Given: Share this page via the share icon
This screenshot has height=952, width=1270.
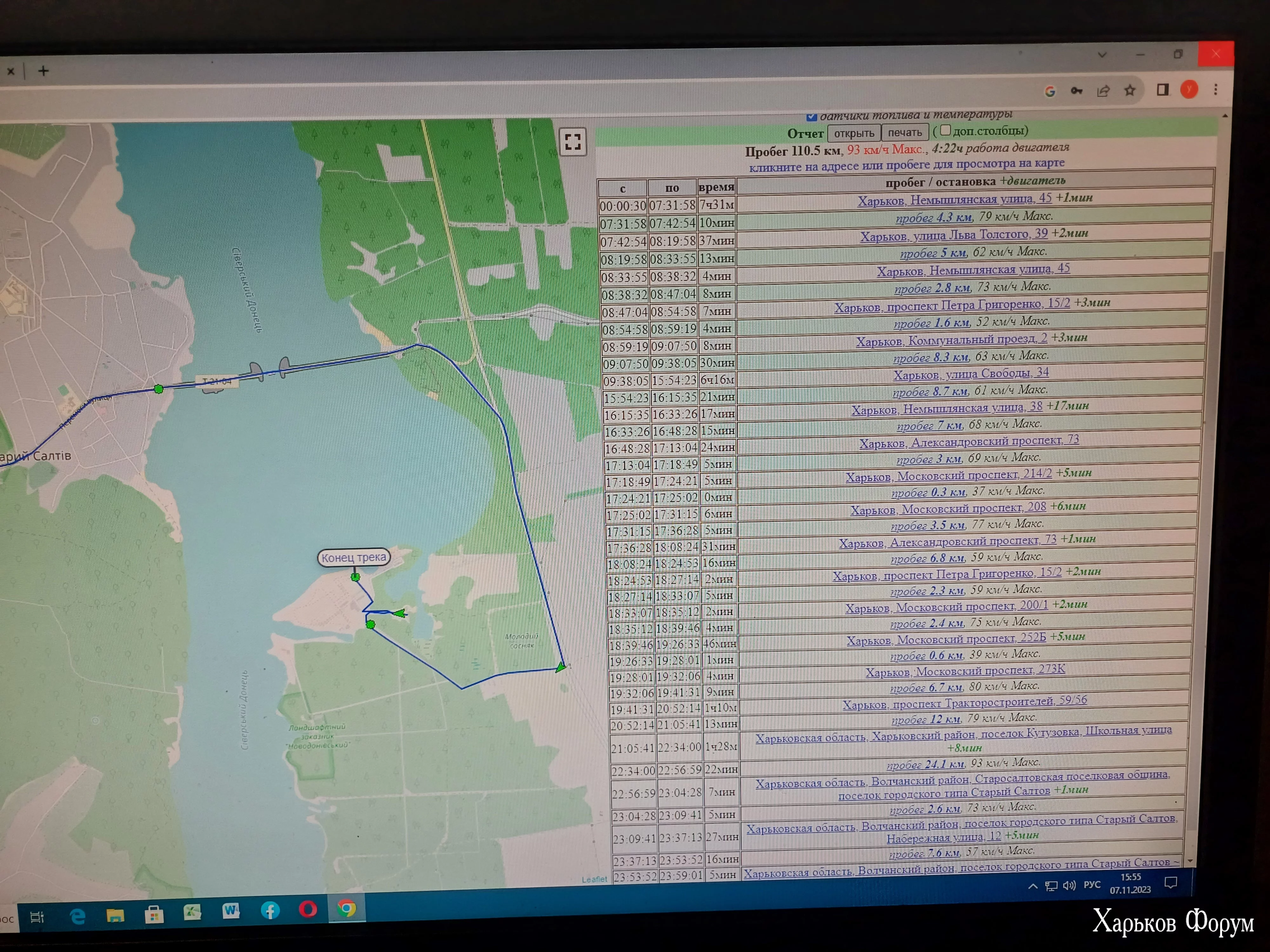Looking at the screenshot, I should (x=1103, y=91).
